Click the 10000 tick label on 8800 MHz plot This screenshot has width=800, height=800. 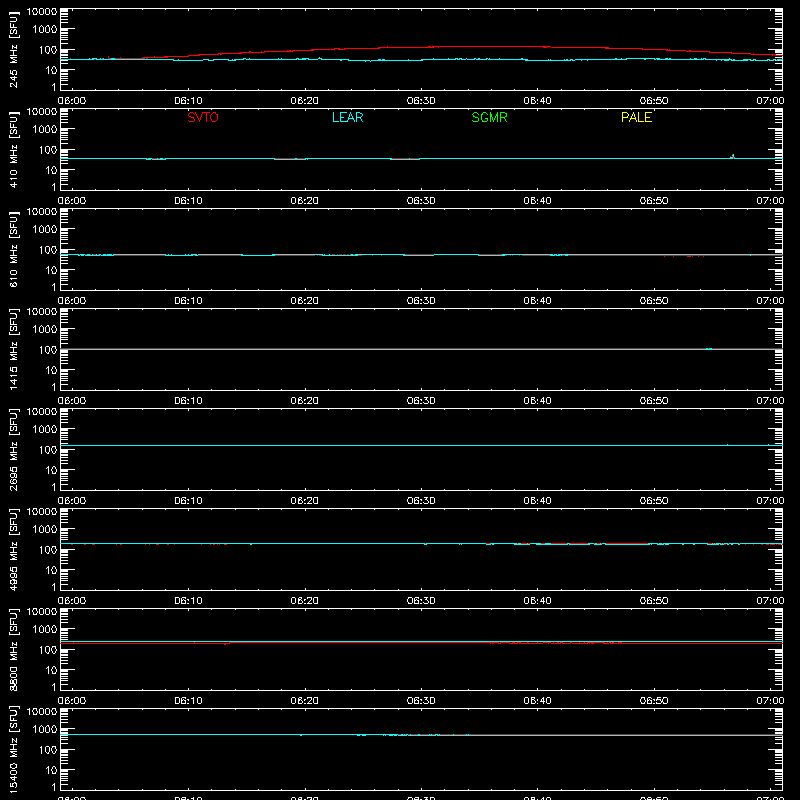[42, 612]
